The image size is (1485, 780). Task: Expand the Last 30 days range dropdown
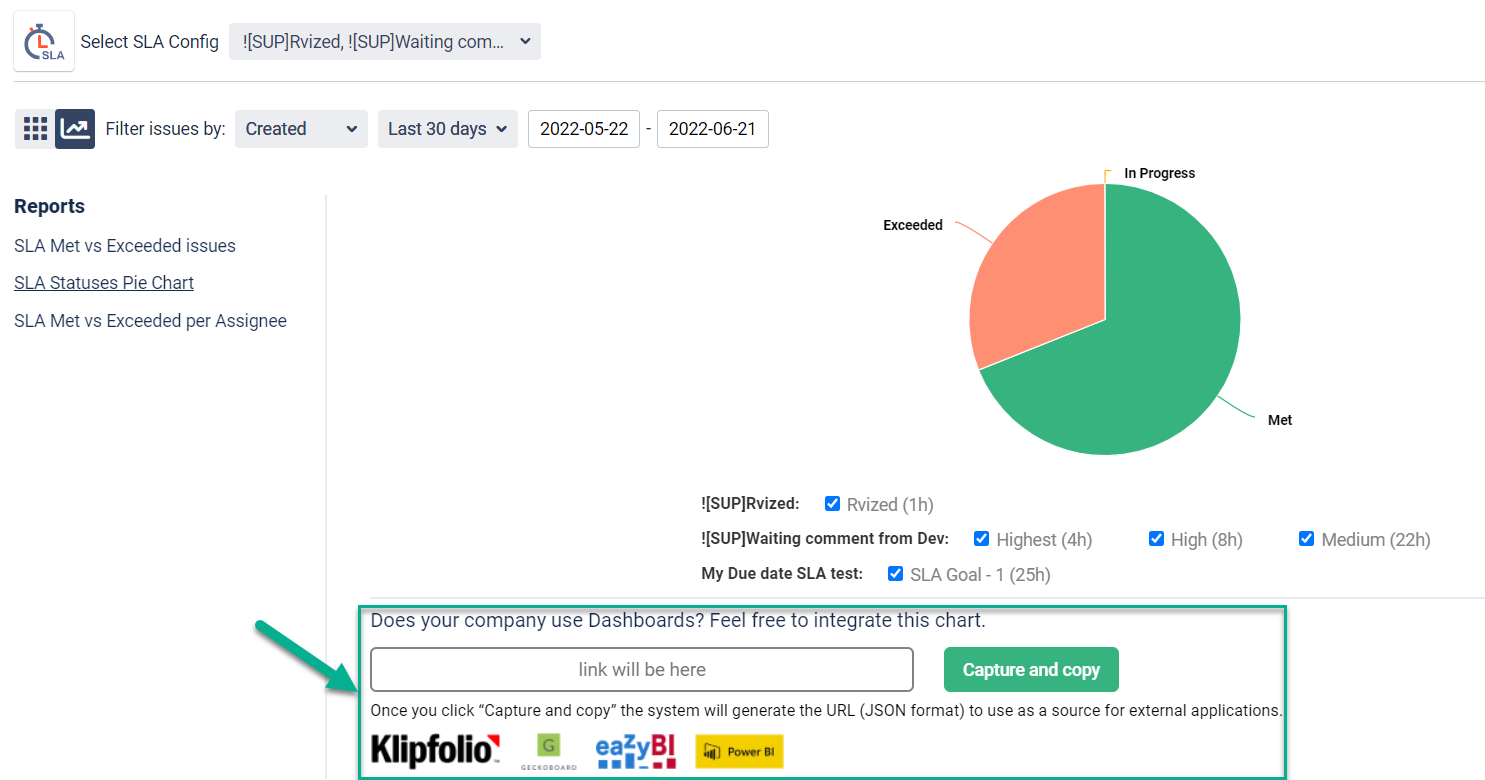pyautogui.click(x=448, y=129)
